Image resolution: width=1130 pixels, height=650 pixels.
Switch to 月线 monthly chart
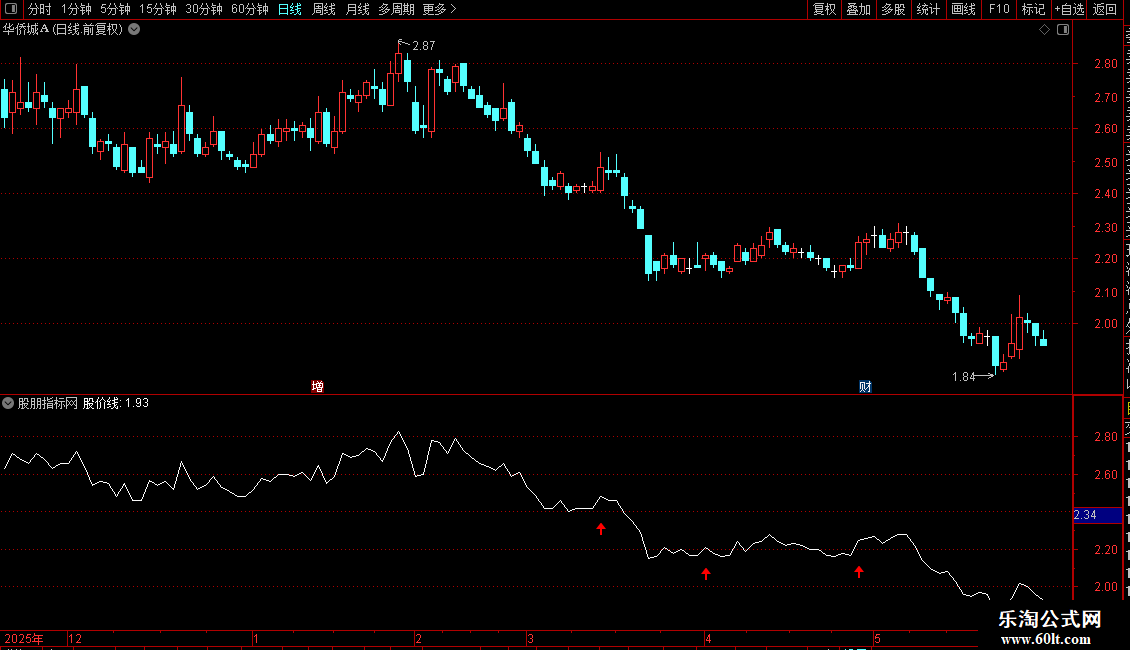[x=357, y=9]
